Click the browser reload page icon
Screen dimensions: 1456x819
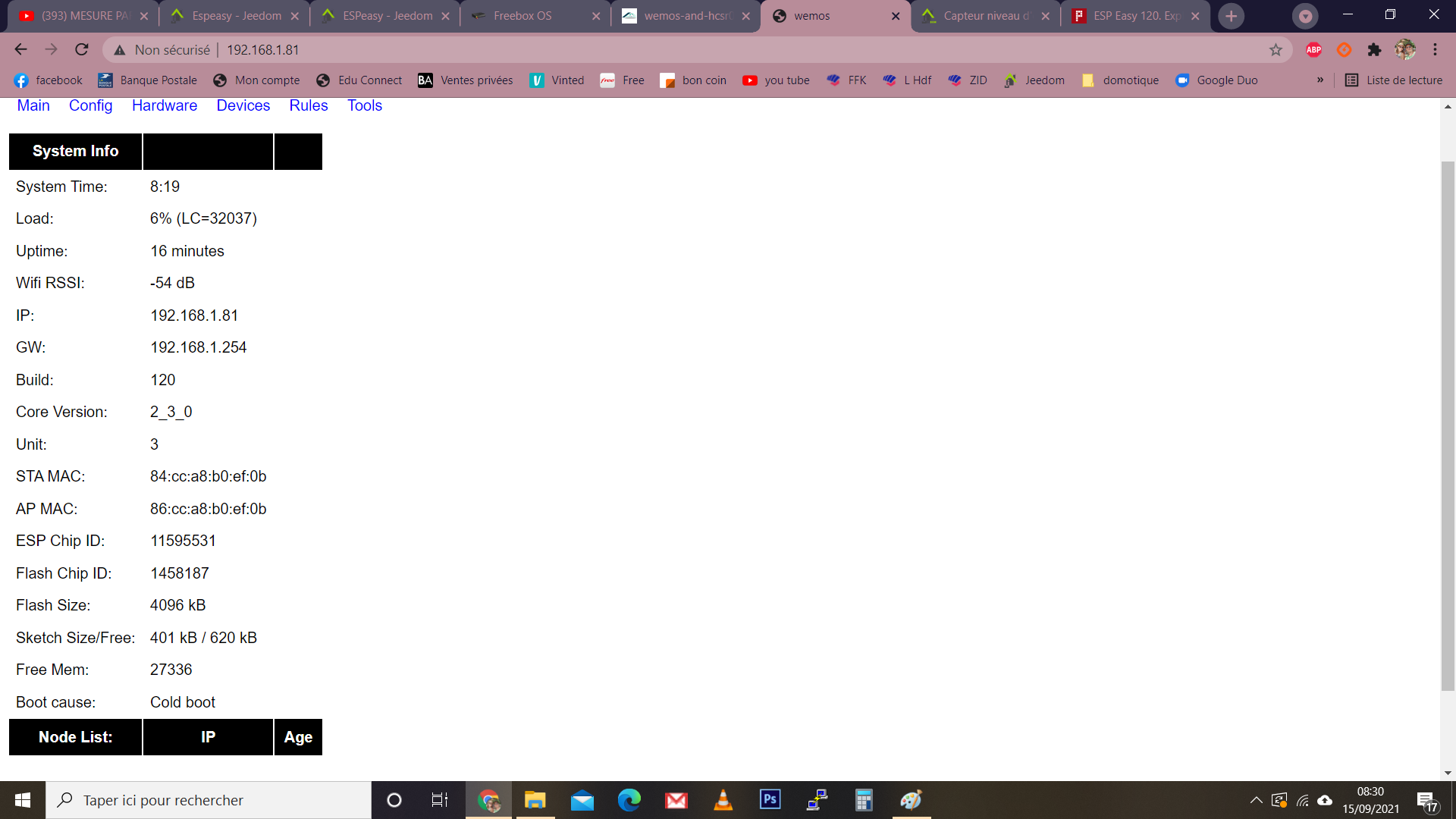pyautogui.click(x=82, y=49)
